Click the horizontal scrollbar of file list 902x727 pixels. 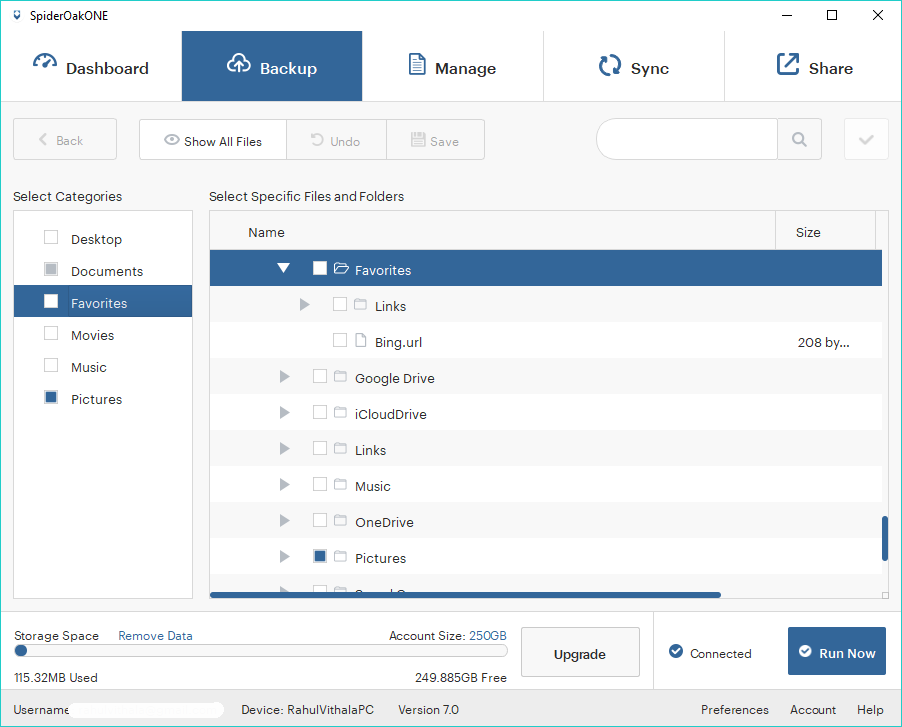(x=465, y=595)
